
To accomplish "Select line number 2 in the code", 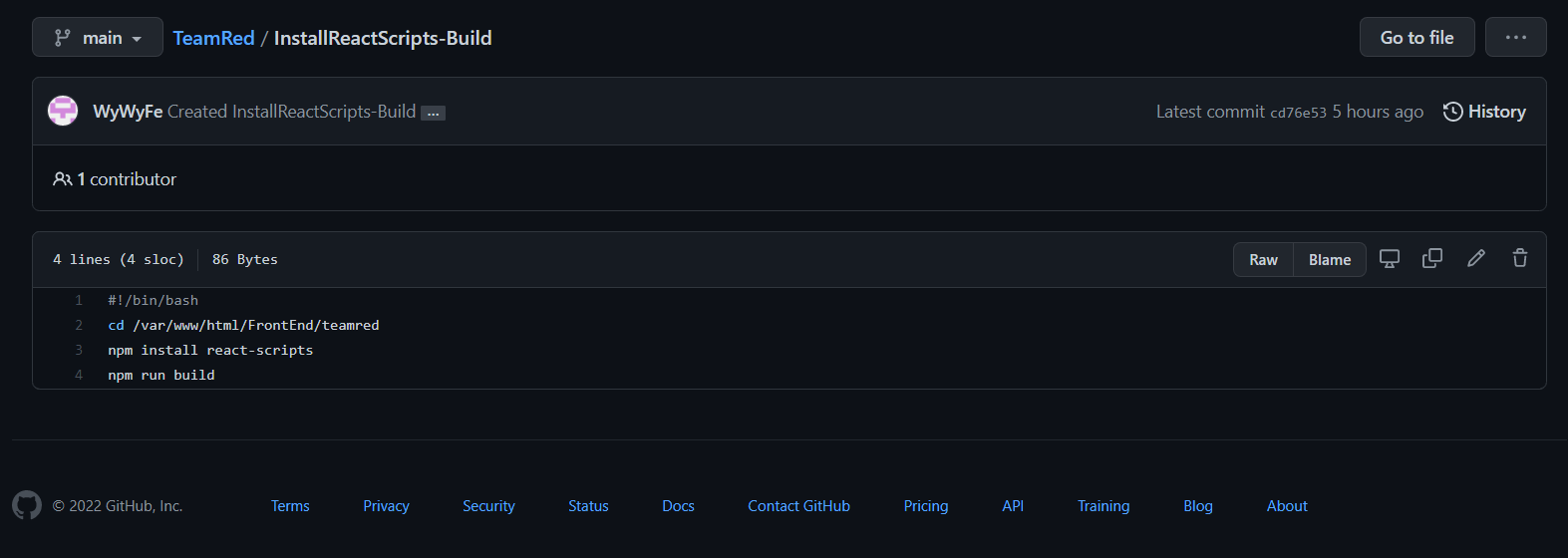I will click(79, 325).
